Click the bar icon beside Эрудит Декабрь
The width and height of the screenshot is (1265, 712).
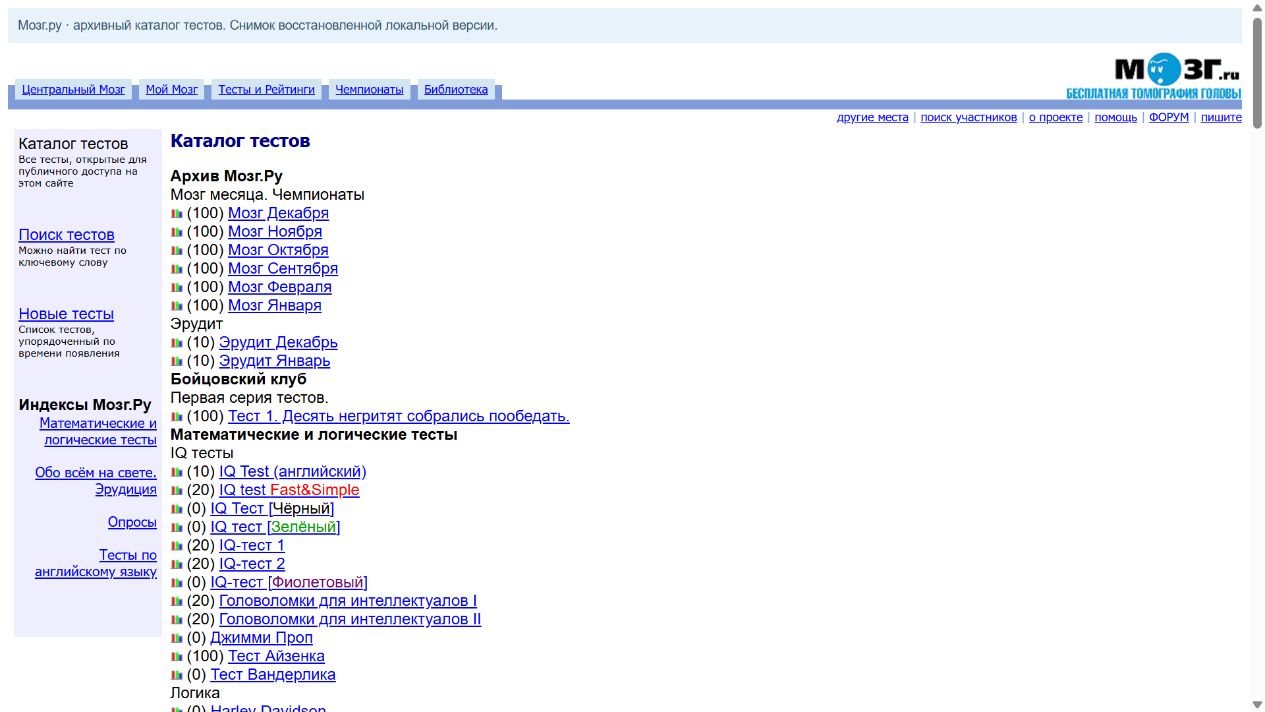coord(177,343)
